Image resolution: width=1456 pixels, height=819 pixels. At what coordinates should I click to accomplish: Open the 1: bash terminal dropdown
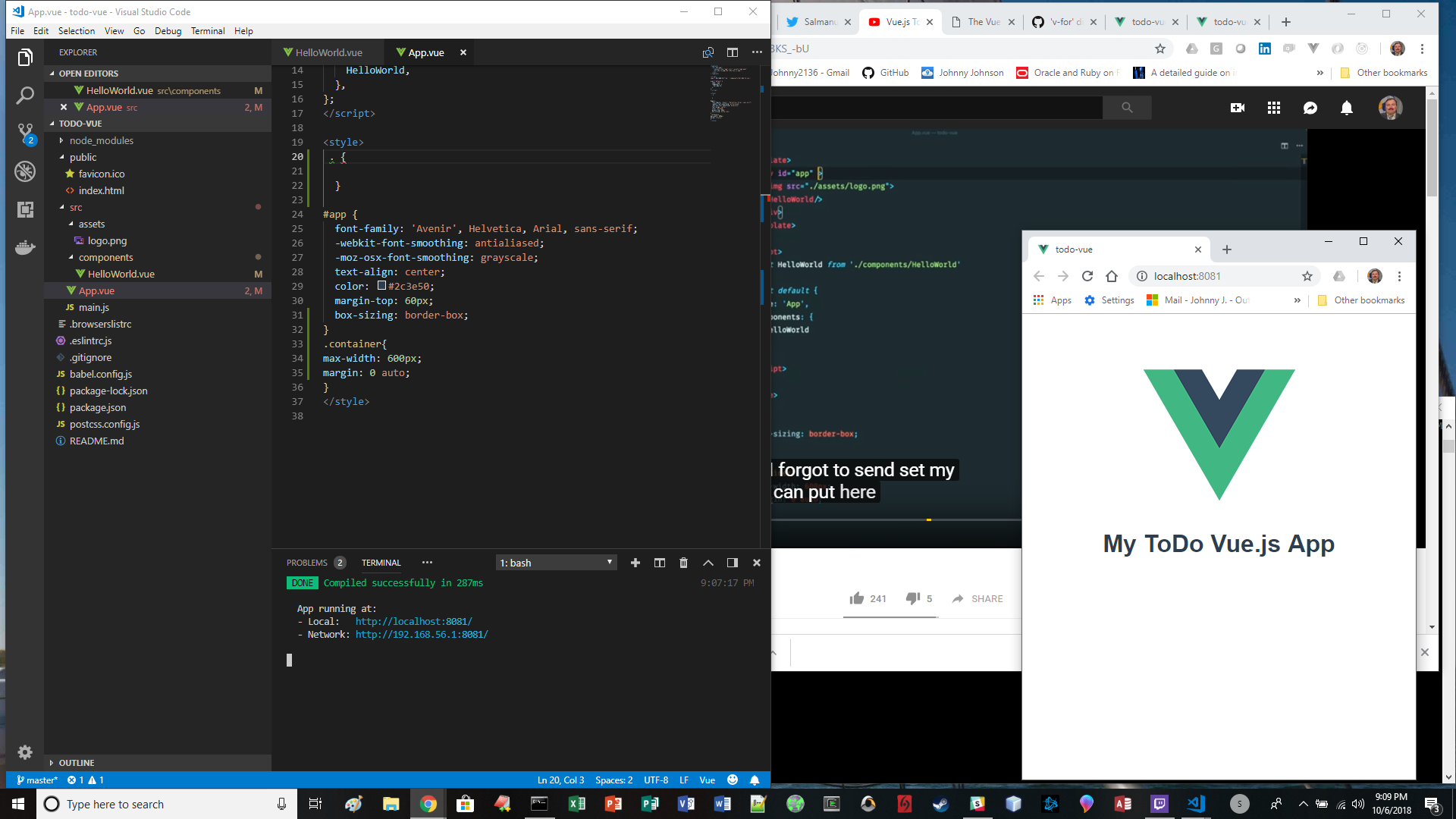556,563
